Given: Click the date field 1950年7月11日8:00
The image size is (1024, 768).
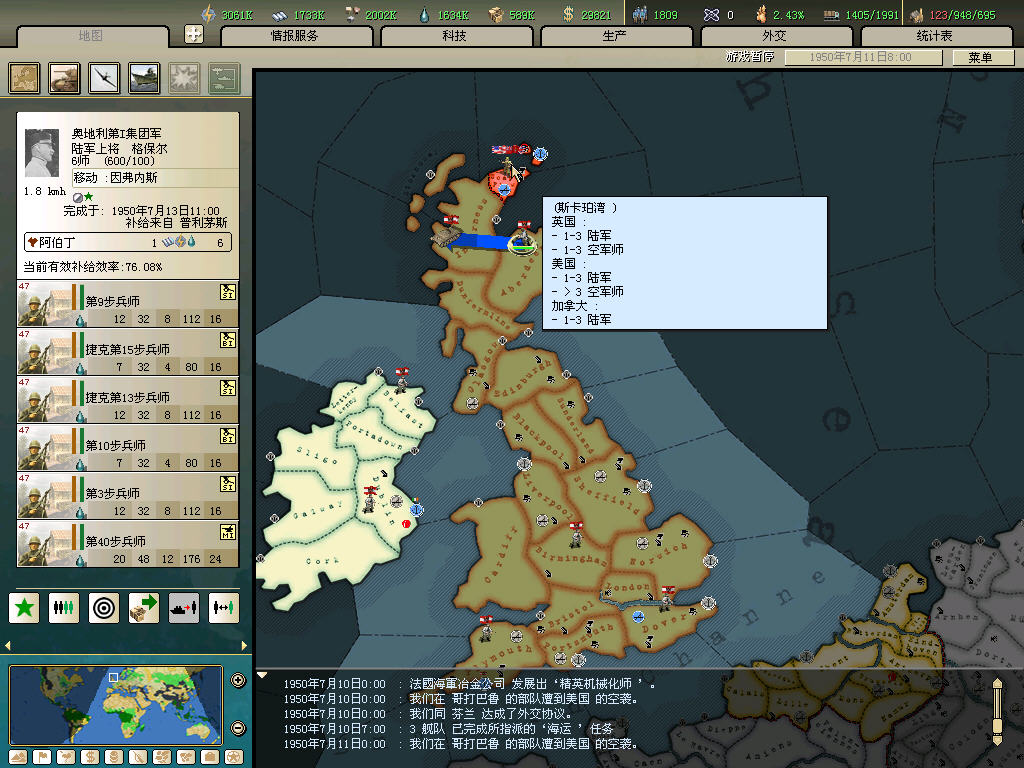Looking at the screenshot, I should 862,57.
